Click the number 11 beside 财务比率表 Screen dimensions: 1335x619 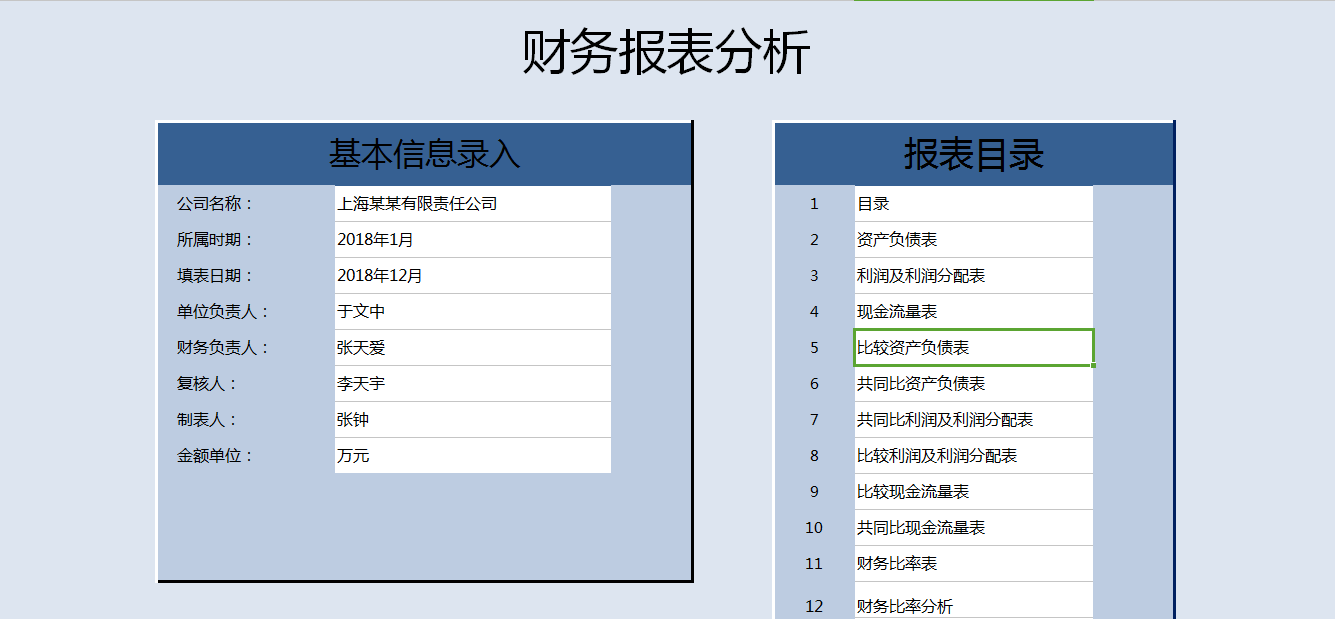point(814,564)
